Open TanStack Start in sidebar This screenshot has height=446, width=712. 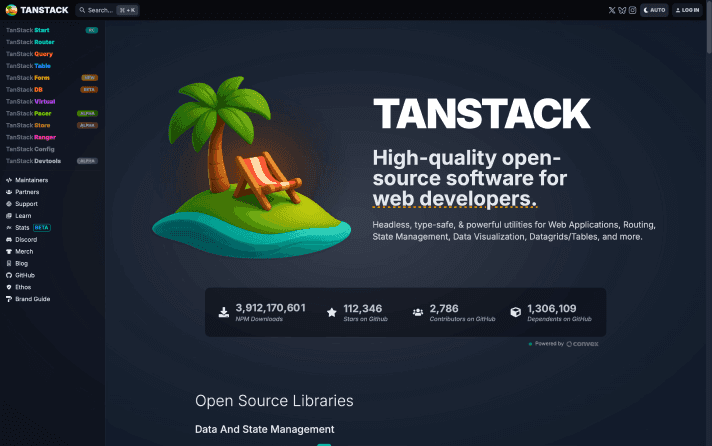(28, 30)
